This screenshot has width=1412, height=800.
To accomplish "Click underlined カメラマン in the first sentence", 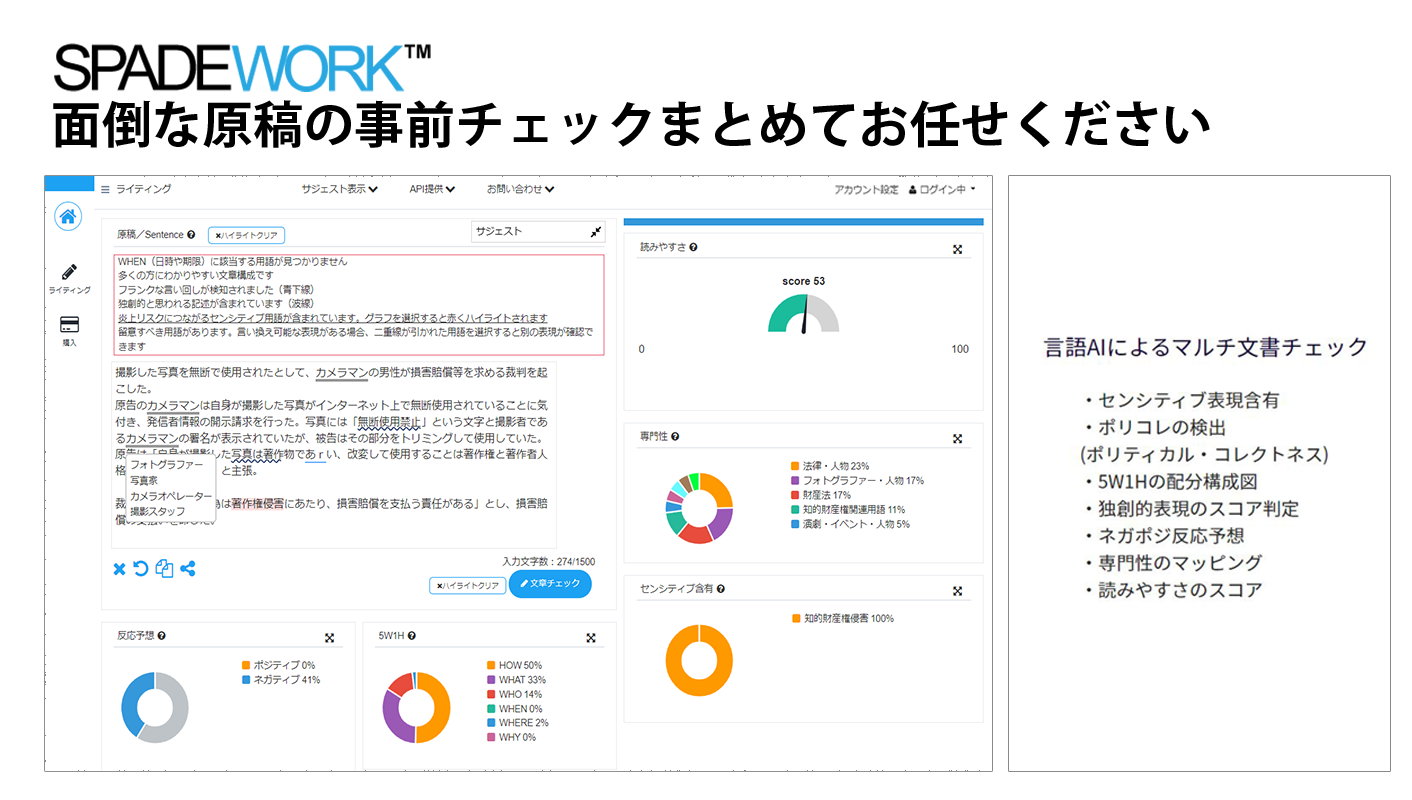I will point(342,373).
